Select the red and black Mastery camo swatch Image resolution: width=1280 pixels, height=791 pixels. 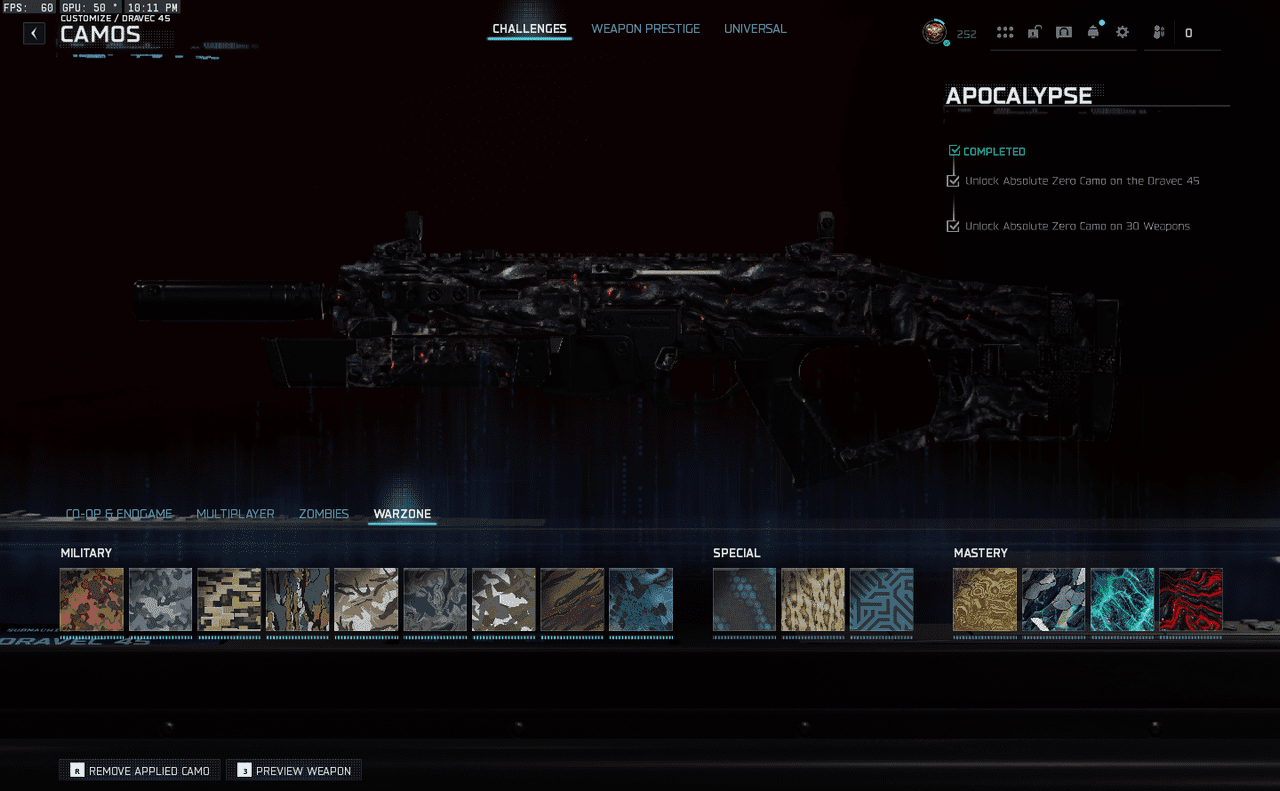click(x=1190, y=600)
